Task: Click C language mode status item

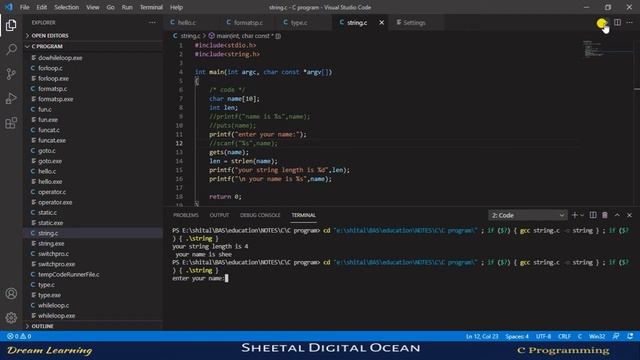Action: [580, 336]
